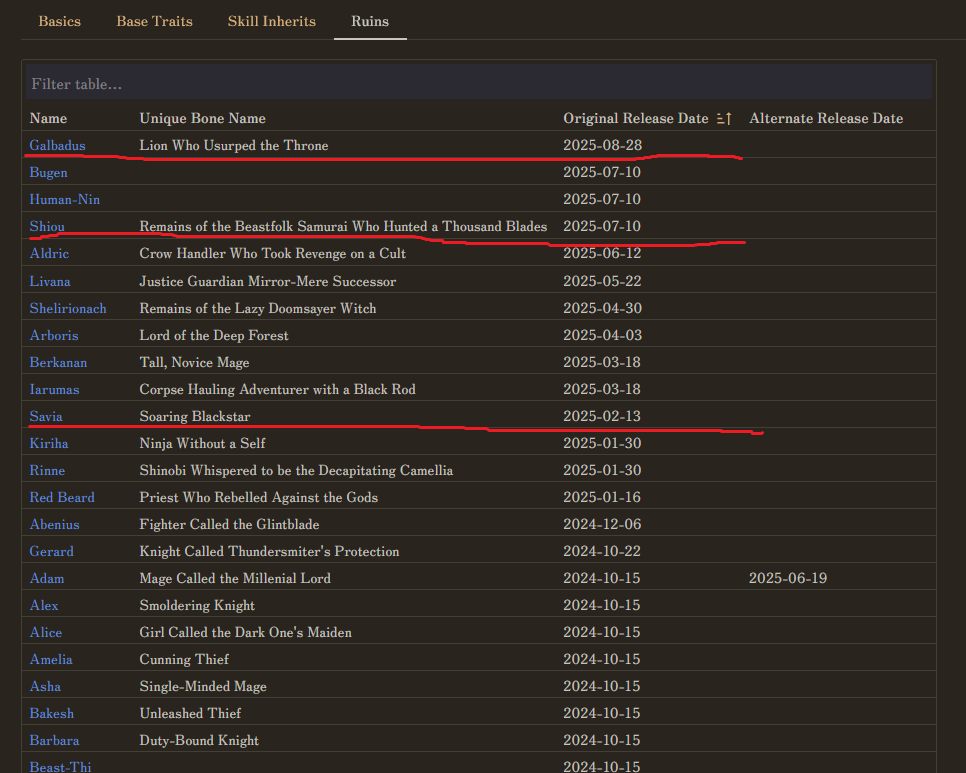Screen dimensions: 966x773
Task: Select the Ruins tab
Action: 370,21
